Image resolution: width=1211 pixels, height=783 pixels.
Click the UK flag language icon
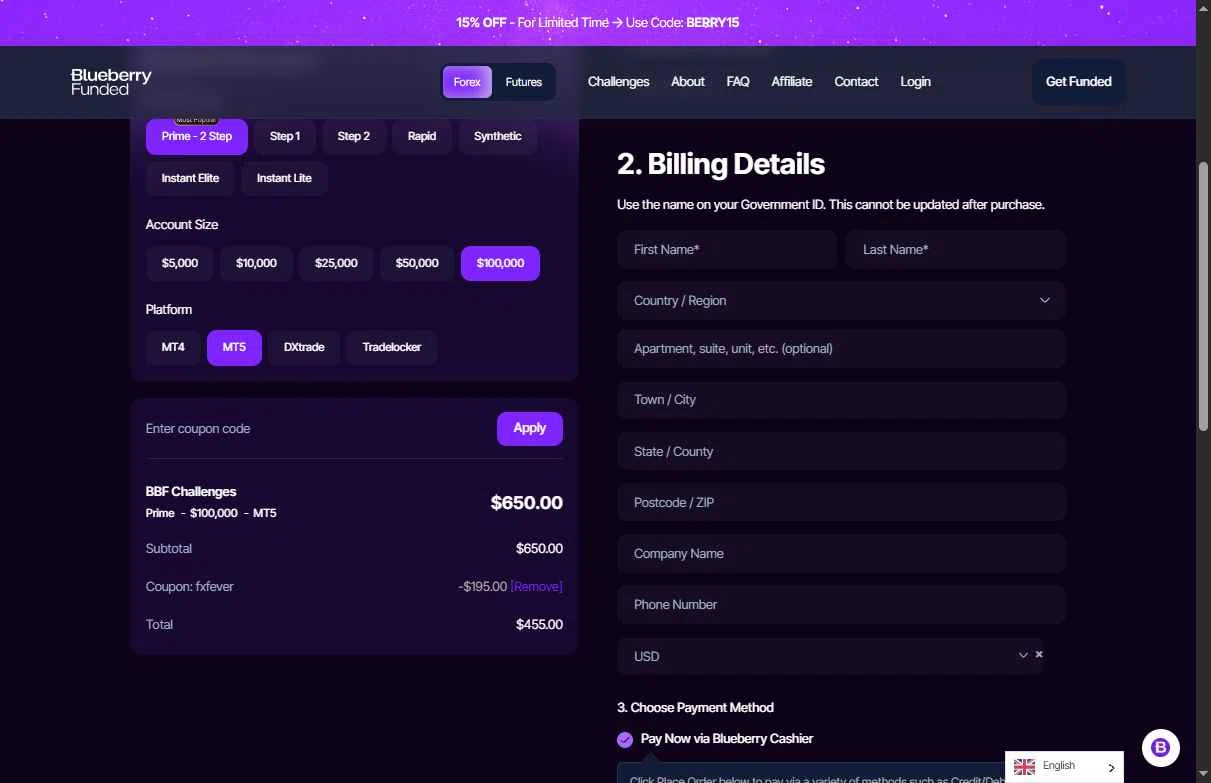pos(1024,766)
